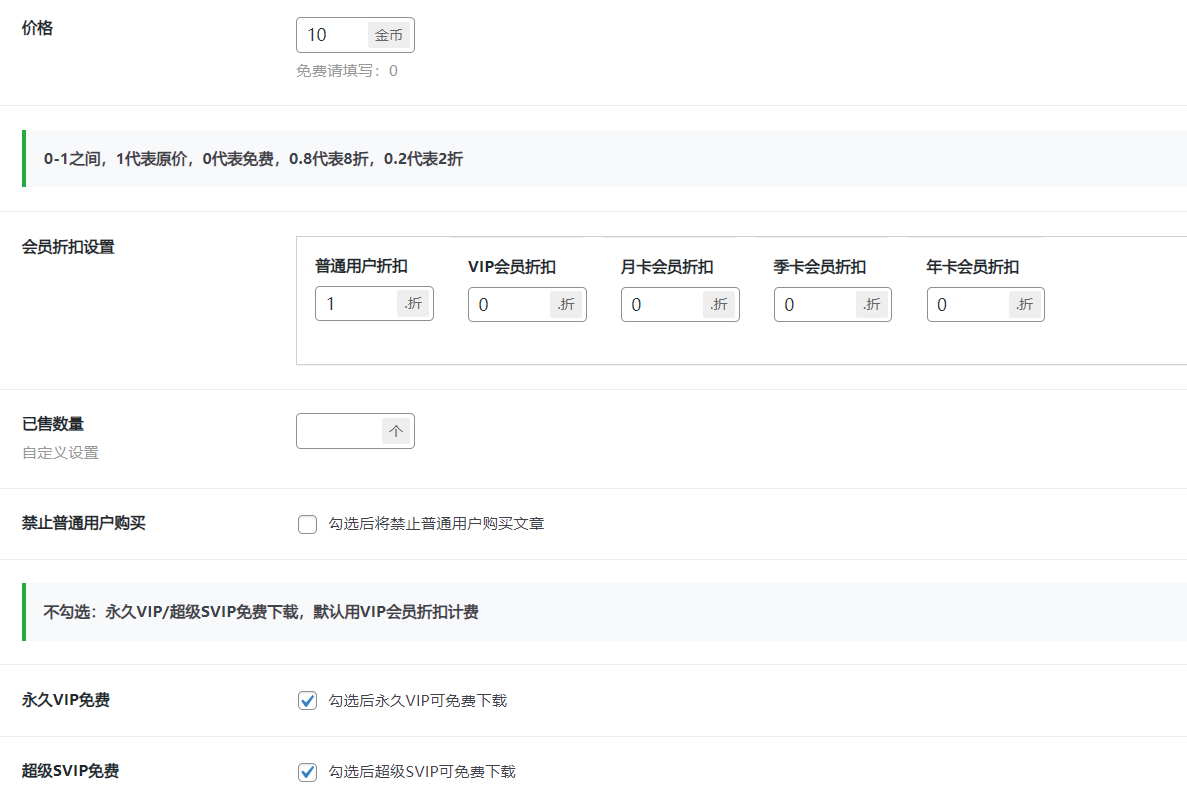Click the 金币 unit suffix
This screenshot has height=799, width=1187.
pyautogui.click(x=389, y=35)
